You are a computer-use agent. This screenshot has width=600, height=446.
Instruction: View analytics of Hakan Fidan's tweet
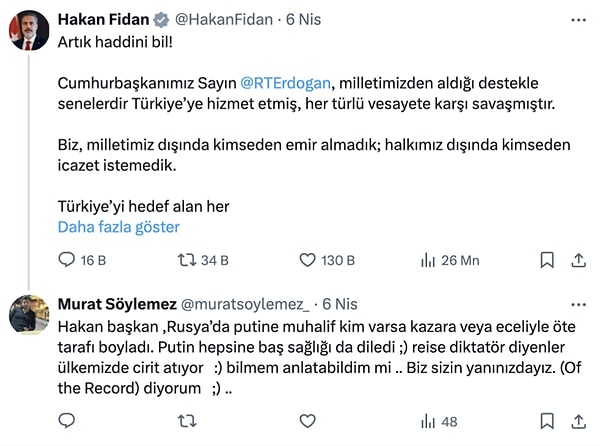(428, 260)
